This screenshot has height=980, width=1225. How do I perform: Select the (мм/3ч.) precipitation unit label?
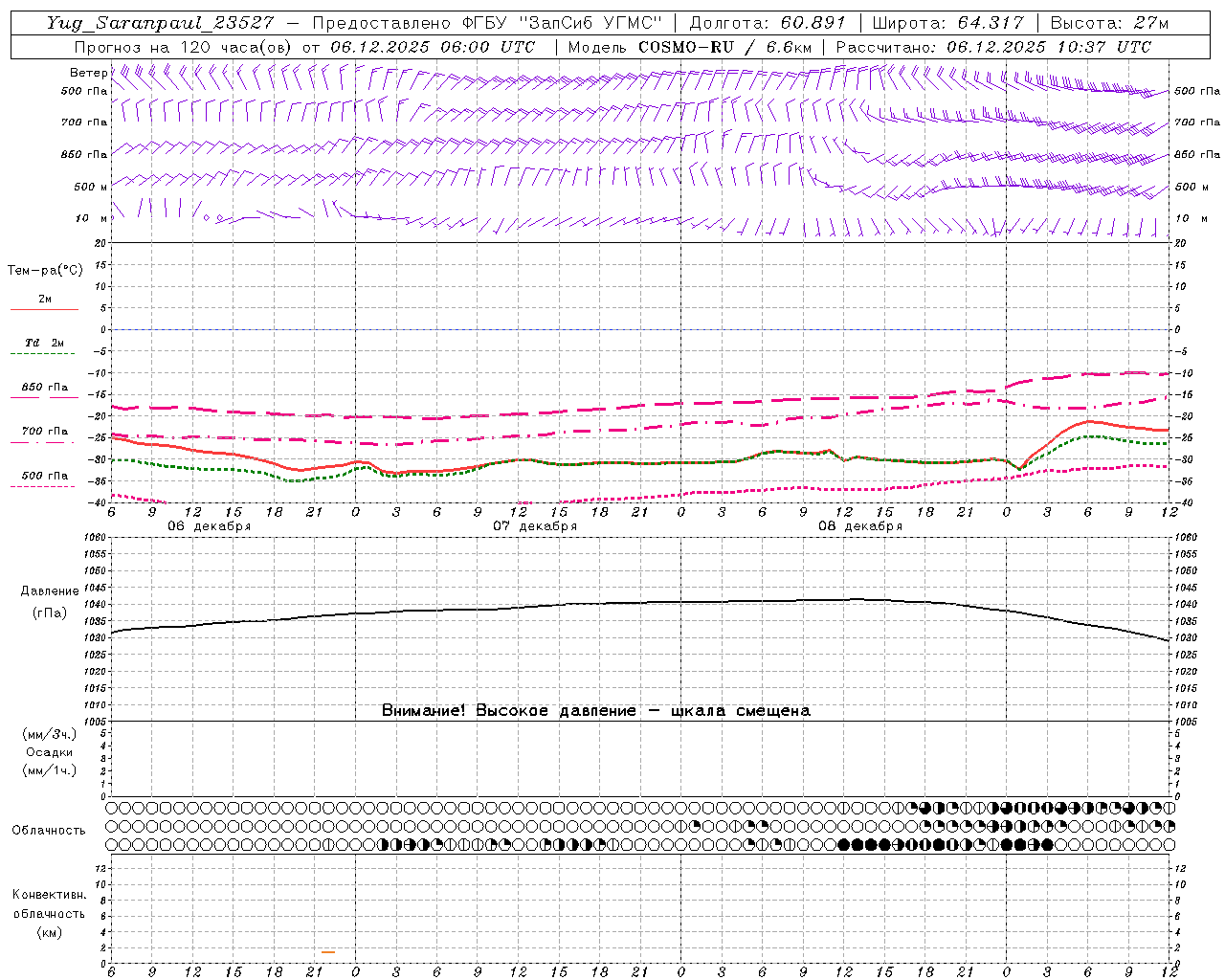point(49,734)
